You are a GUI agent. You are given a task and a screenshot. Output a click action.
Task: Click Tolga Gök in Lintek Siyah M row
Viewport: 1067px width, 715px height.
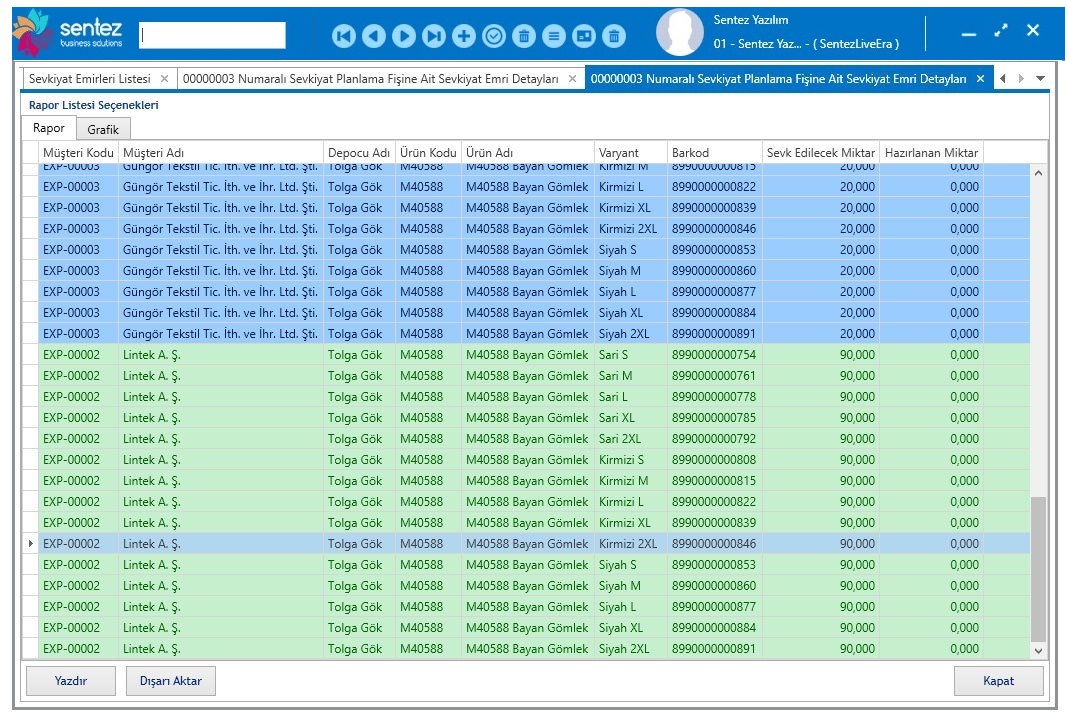[359, 586]
